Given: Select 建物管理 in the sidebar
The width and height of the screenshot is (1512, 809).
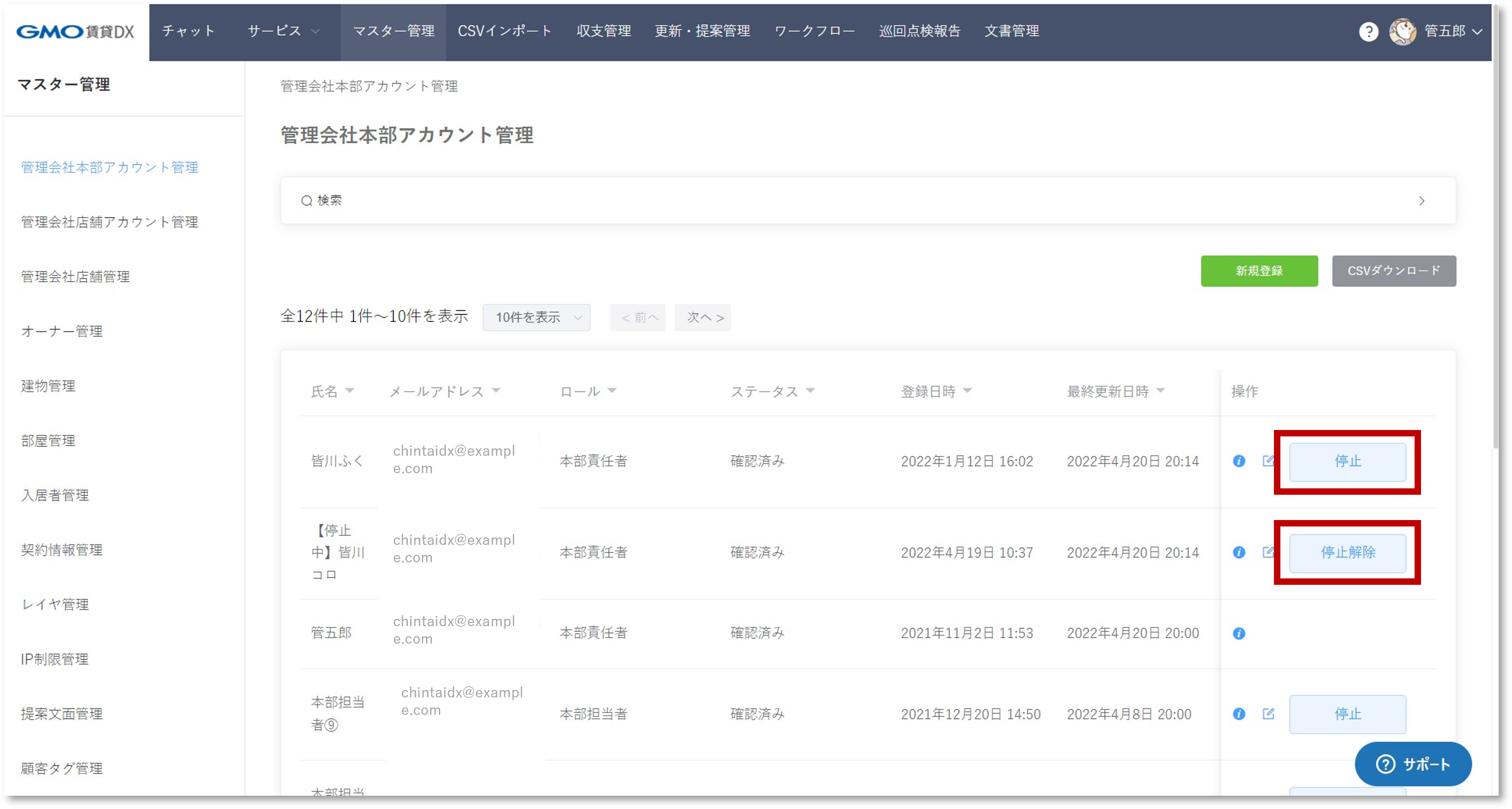Looking at the screenshot, I should (x=48, y=386).
